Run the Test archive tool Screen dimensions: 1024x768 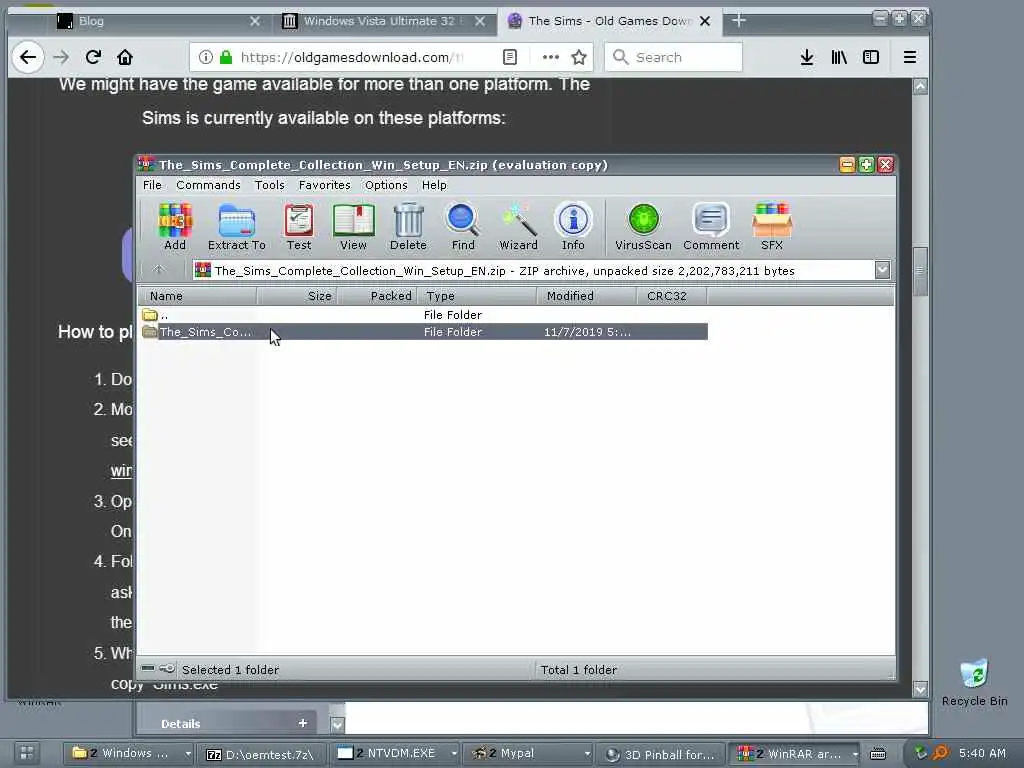coord(298,227)
